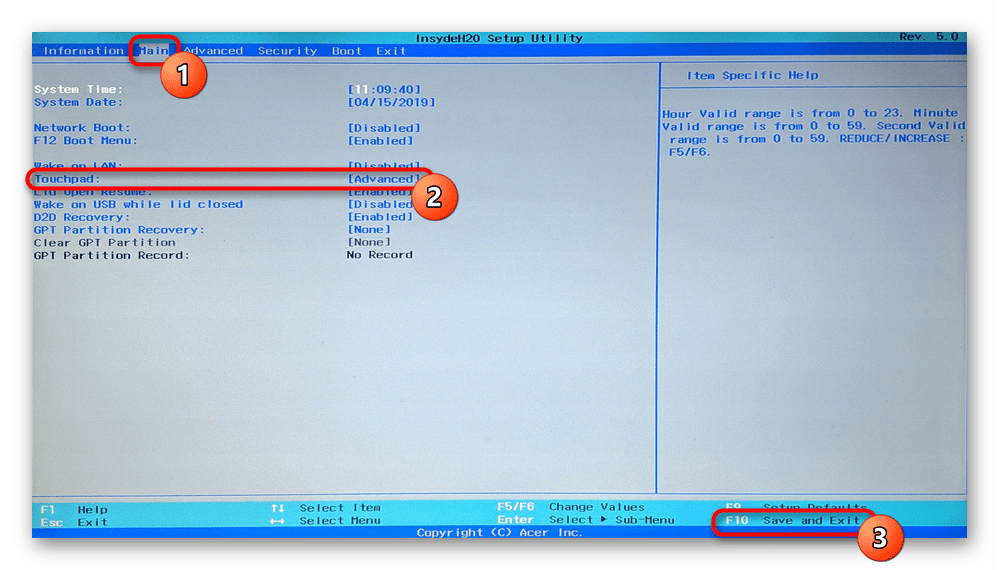Open the Security tab
999x570 pixels.
click(x=287, y=51)
